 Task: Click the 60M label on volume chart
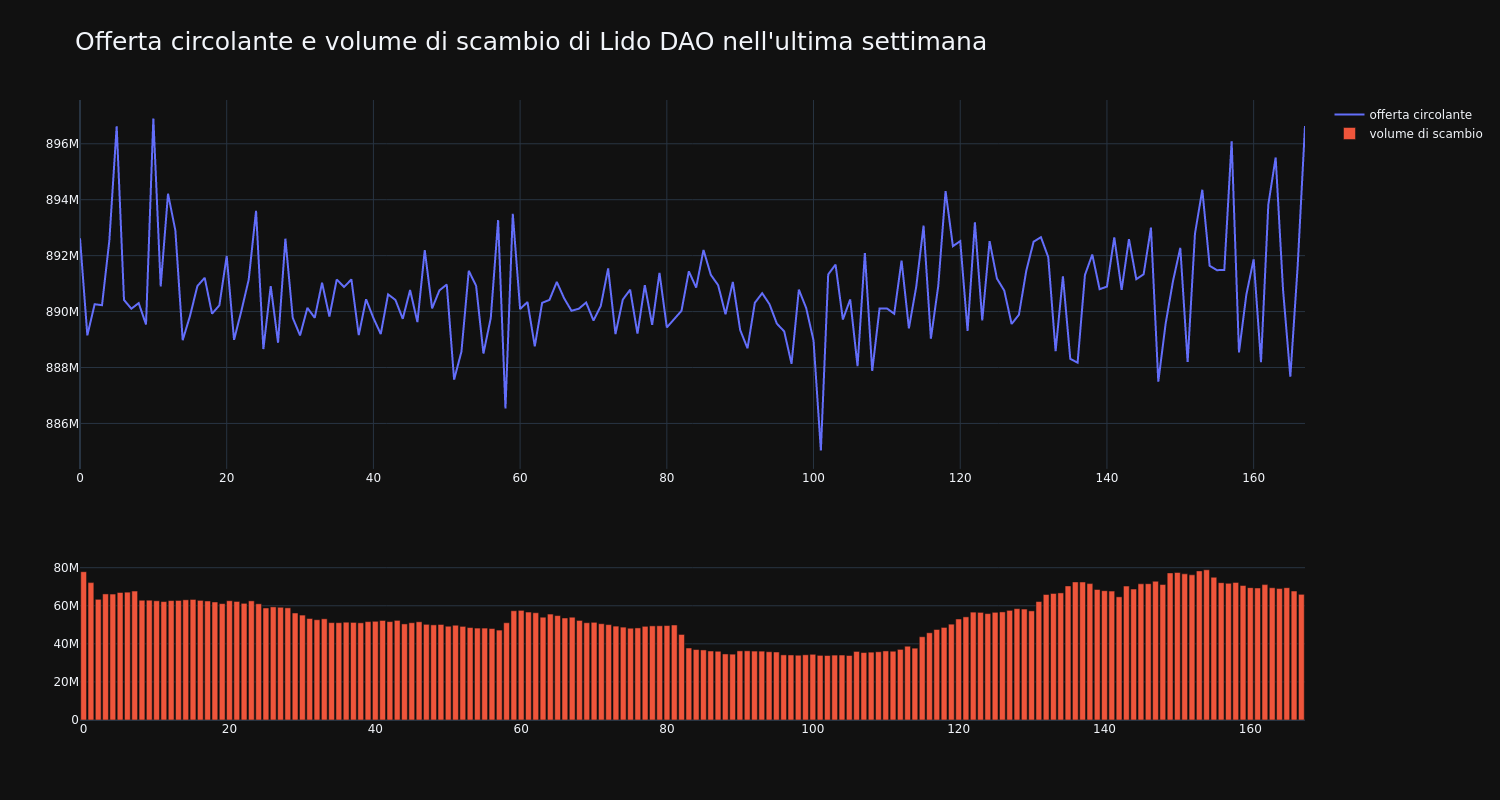point(66,606)
